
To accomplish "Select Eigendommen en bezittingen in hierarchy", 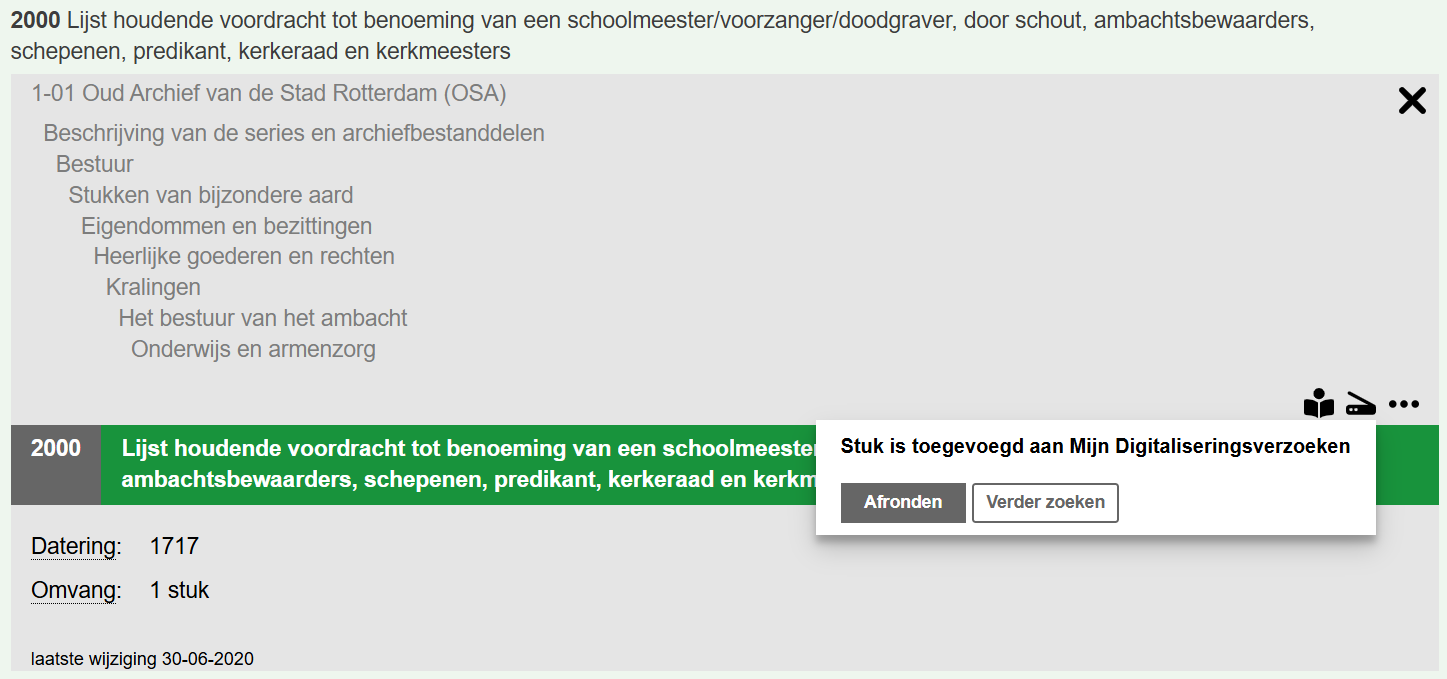I will coord(227,226).
